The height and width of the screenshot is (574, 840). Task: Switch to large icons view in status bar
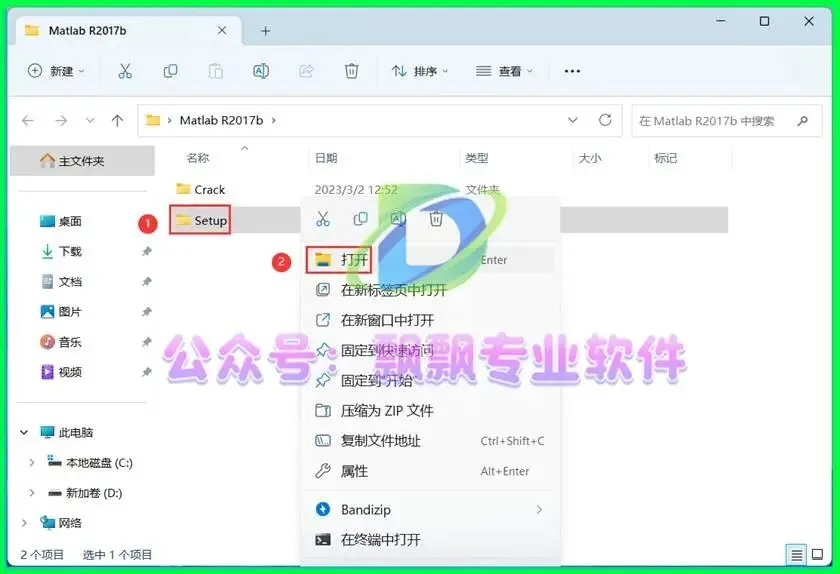click(x=818, y=554)
